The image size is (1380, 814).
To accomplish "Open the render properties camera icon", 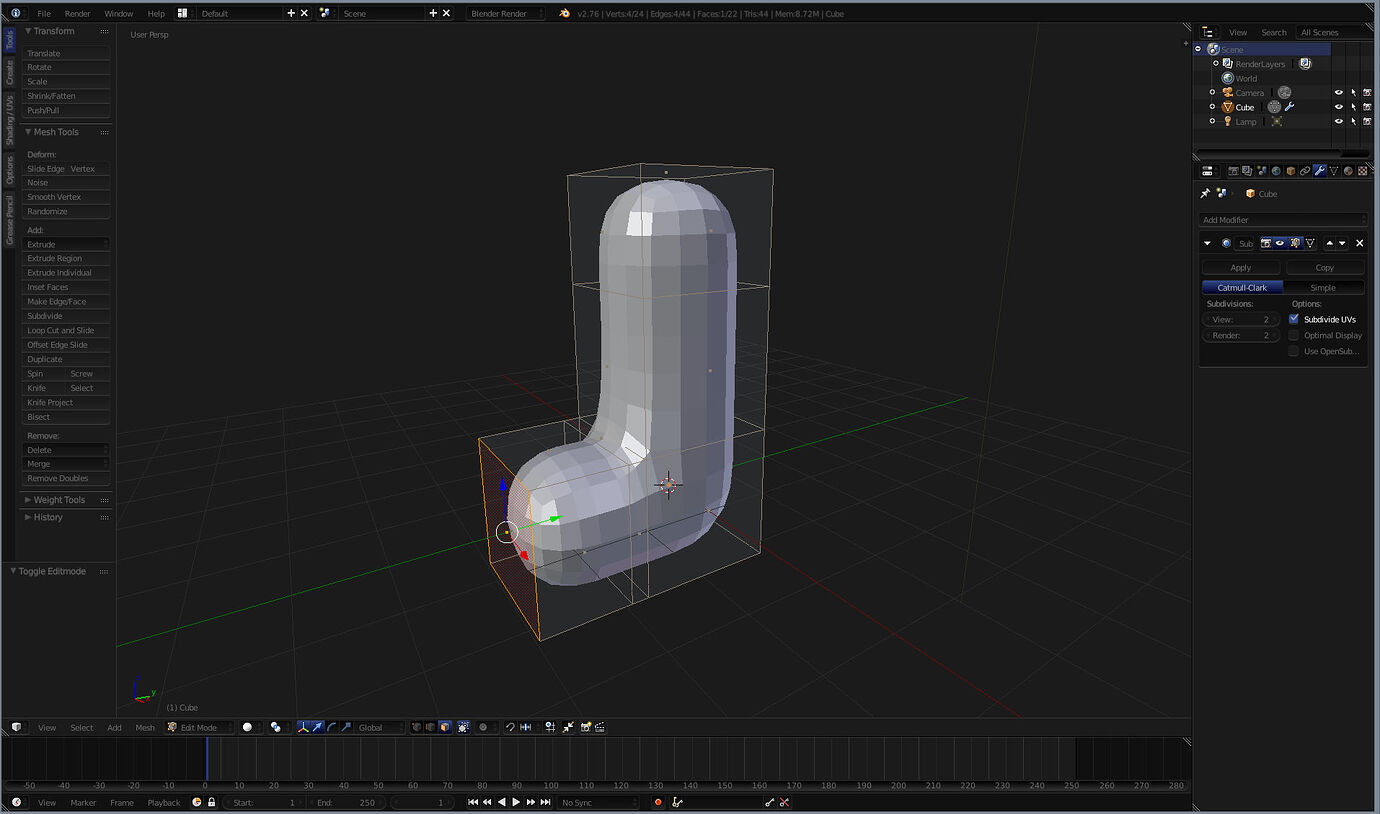I will pos(1233,171).
